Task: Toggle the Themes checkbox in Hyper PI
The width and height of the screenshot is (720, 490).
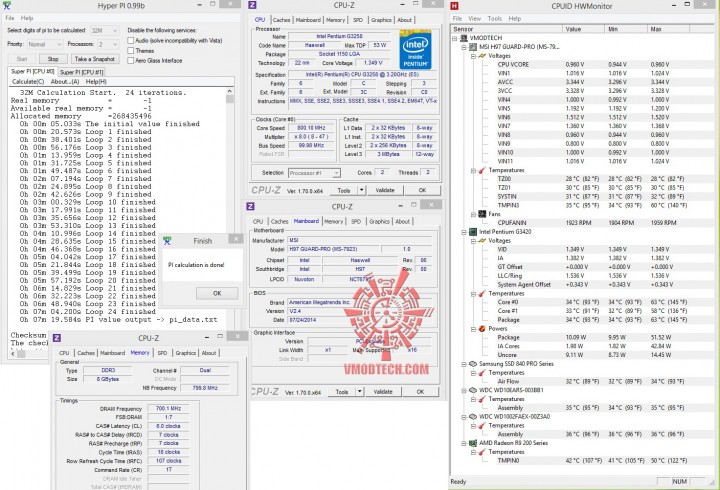Action: (x=131, y=51)
